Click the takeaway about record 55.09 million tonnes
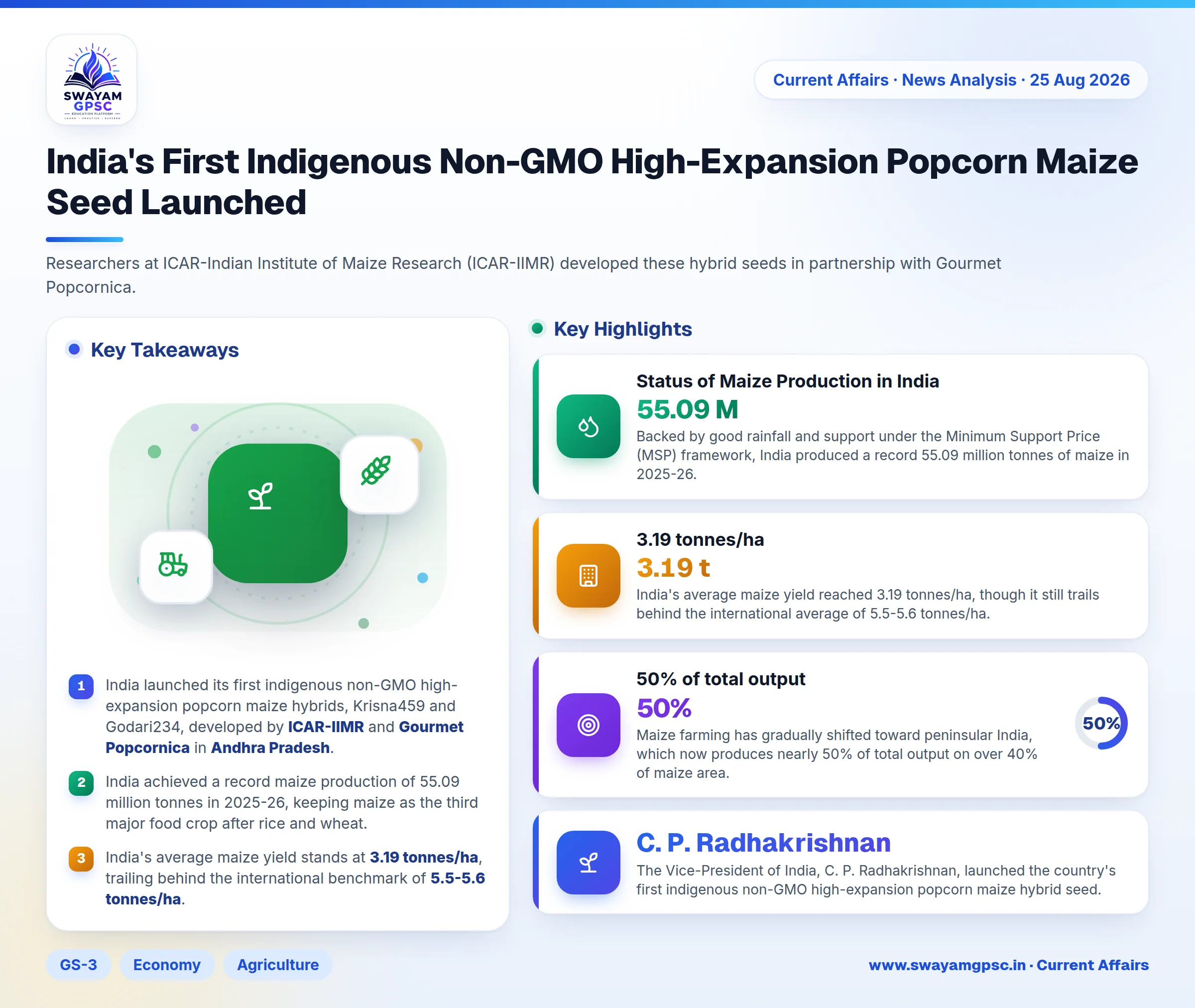 291,802
